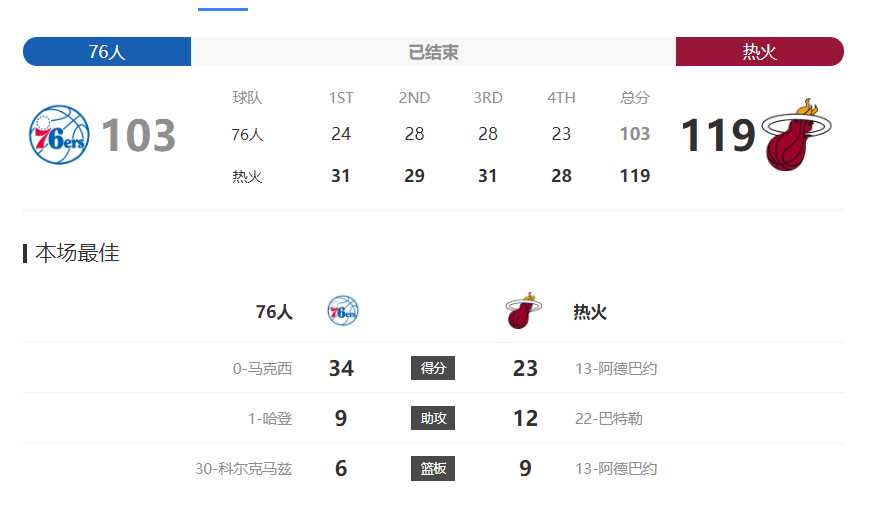This screenshot has height=509, width=883.
Task: Click the 得分 category badge
Action: tap(433, 368)
